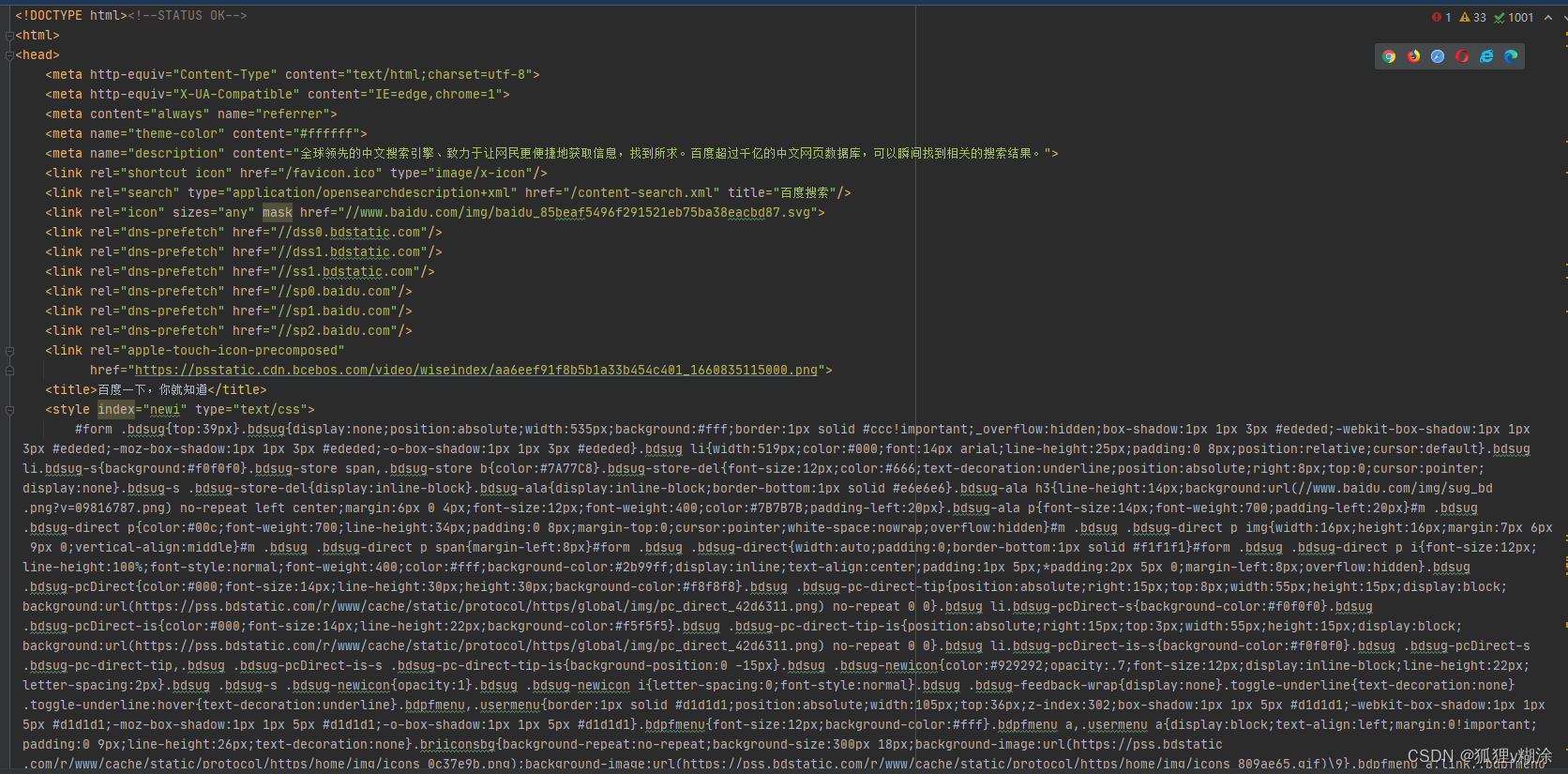This screenshot has height=774, width=1568.
Task: Click the sp0.baidu.com prefetch URL
Action: coord(341,292)
